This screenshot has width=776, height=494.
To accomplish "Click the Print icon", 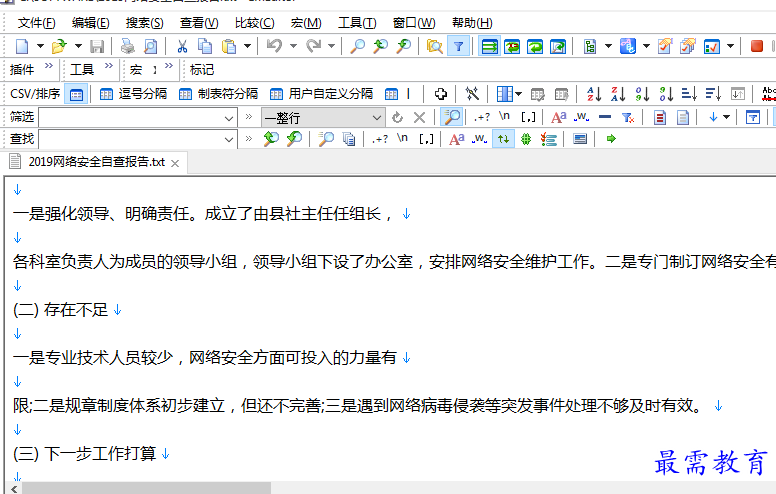I will coord(128,47).
